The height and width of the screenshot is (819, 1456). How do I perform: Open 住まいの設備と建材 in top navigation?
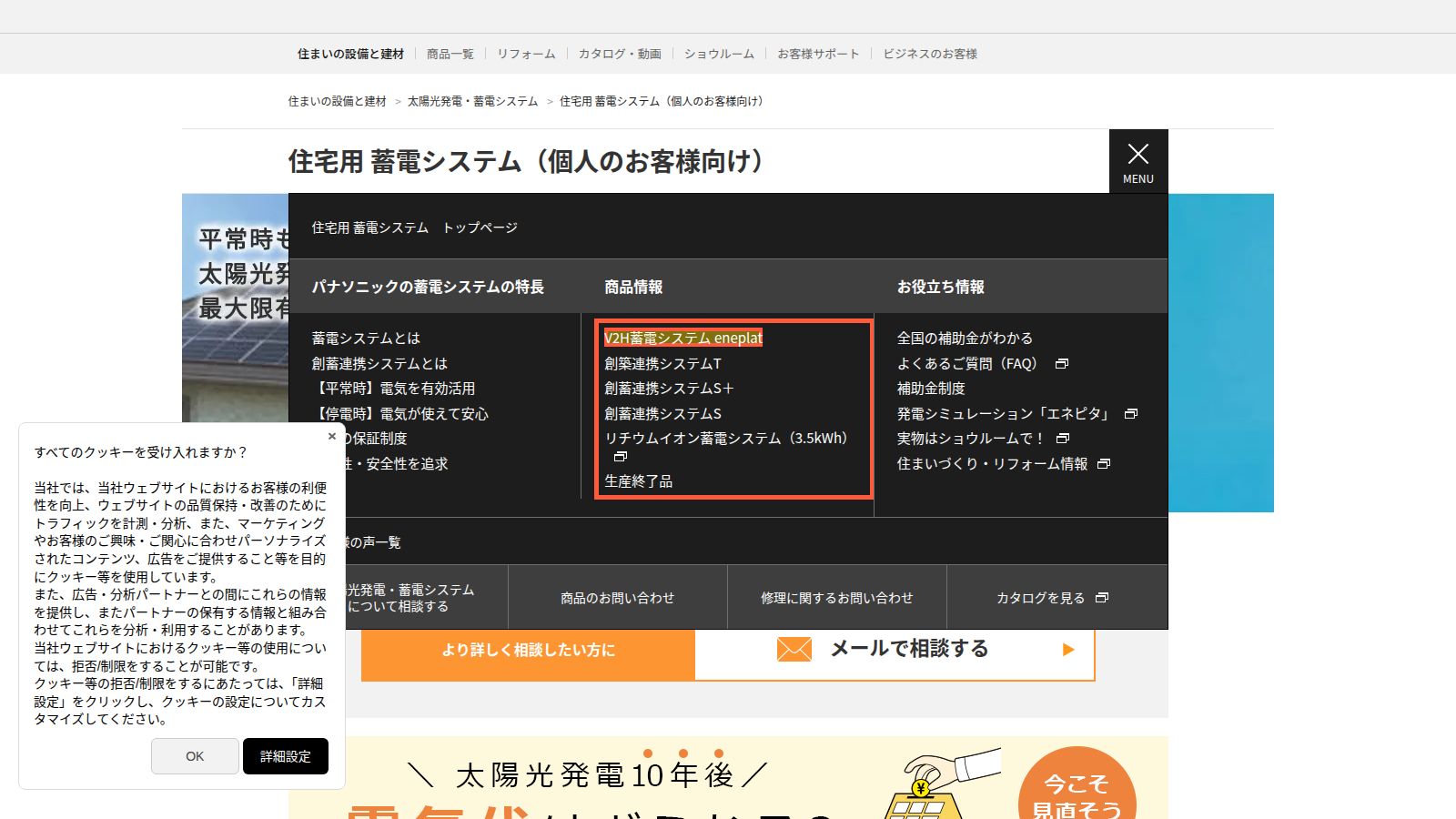350,54
